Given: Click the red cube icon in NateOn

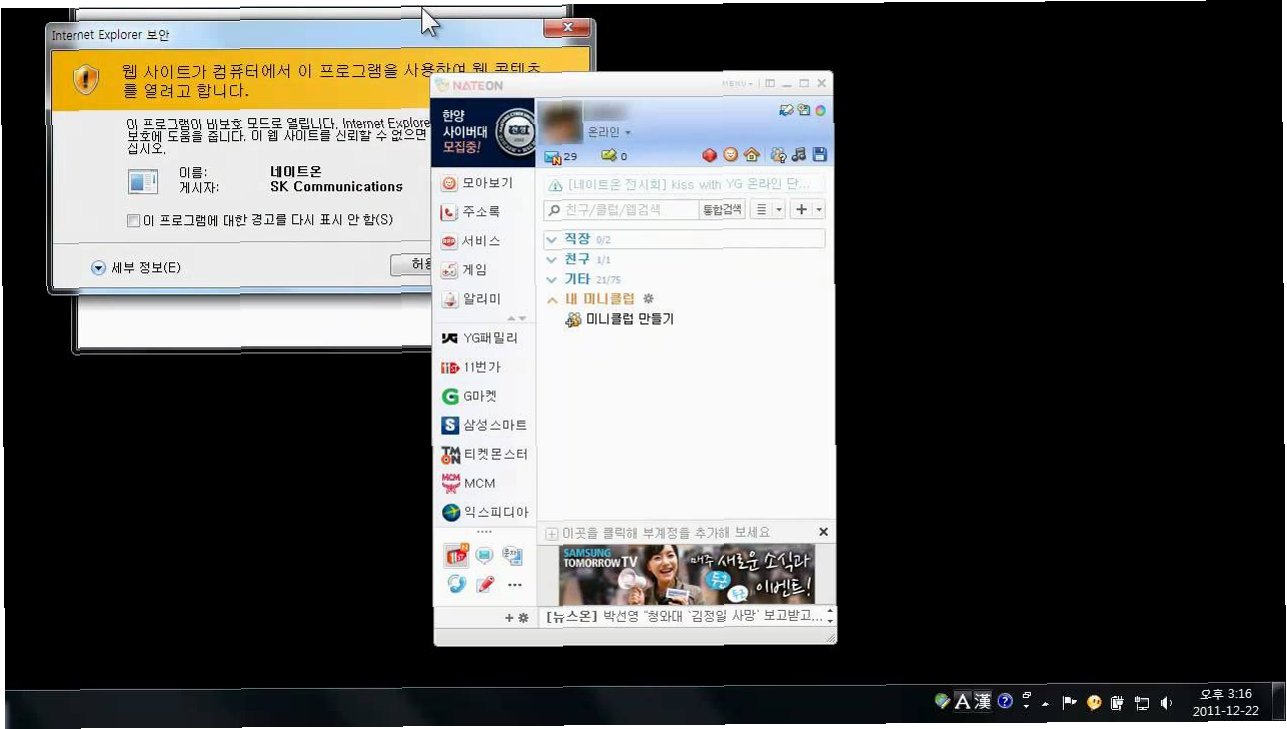Looking at the screenshot, I should [x=709, y=155].
